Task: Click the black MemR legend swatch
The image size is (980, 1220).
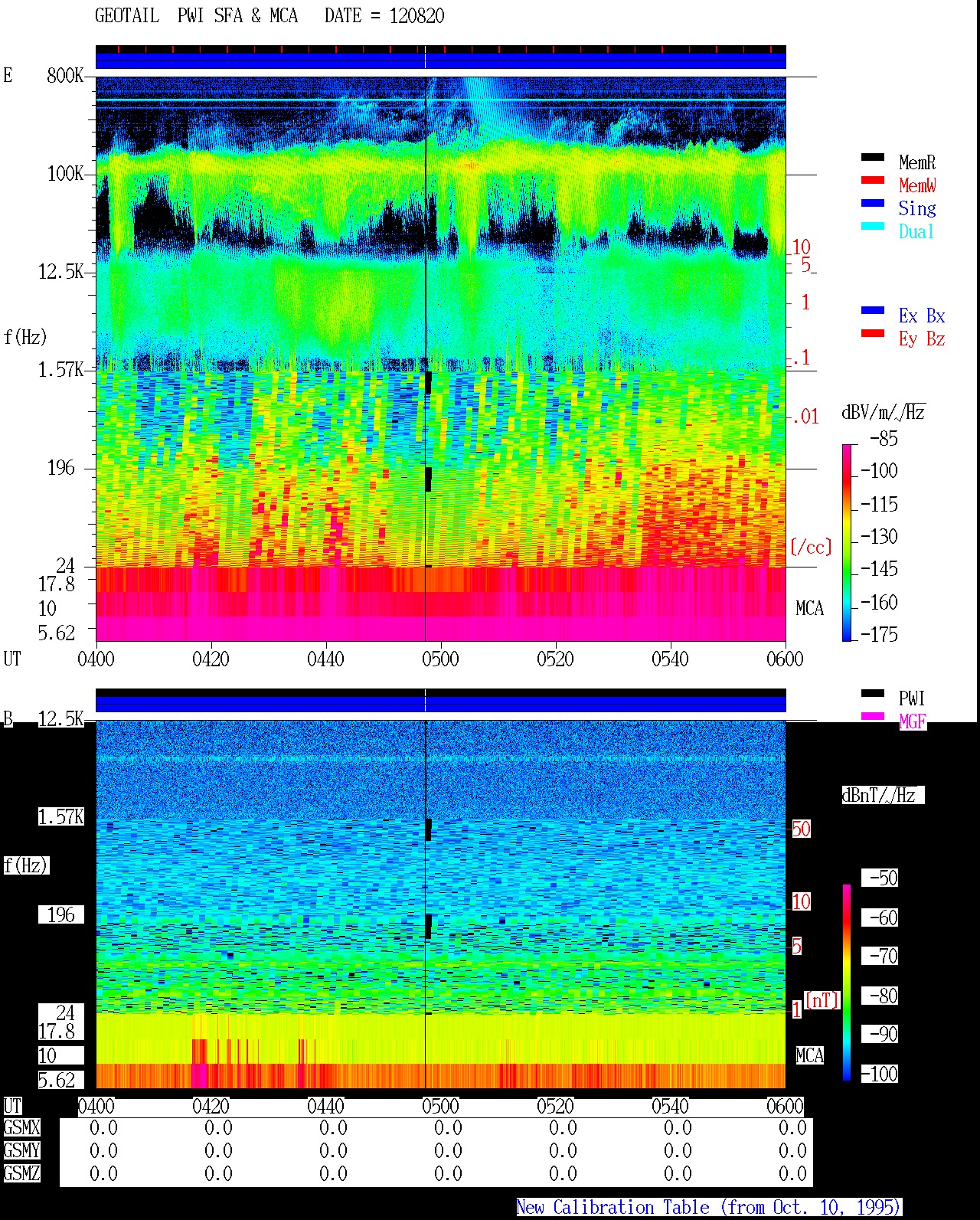Action: 873,157
